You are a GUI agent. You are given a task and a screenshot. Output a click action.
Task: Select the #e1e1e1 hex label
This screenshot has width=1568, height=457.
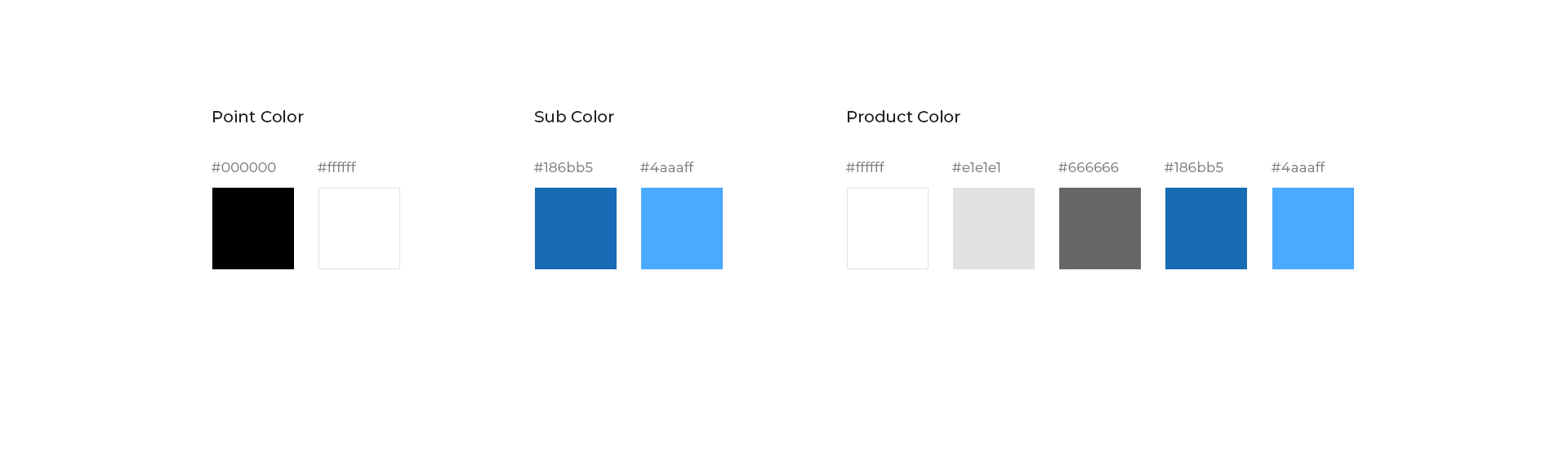click(x=976, y=167)
